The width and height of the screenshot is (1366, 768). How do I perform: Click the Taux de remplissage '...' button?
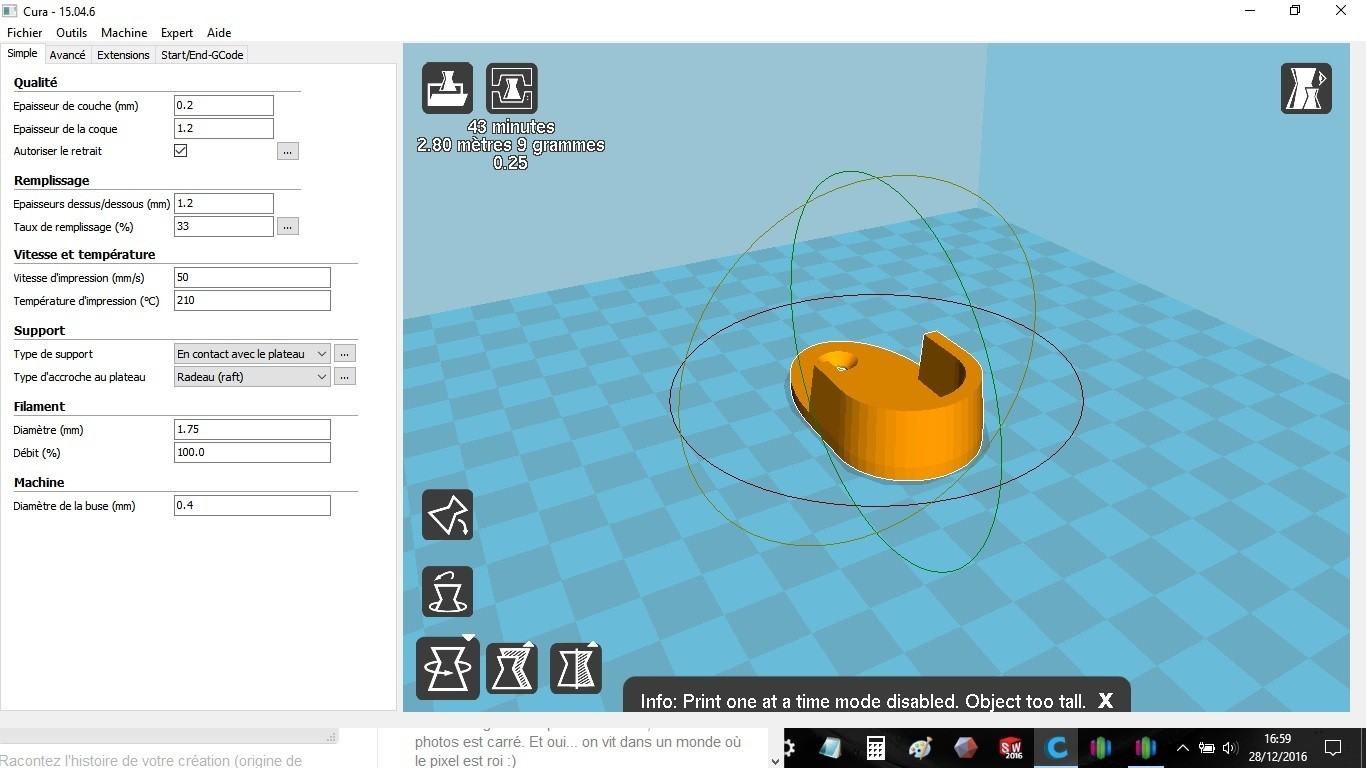coord(288,227)
